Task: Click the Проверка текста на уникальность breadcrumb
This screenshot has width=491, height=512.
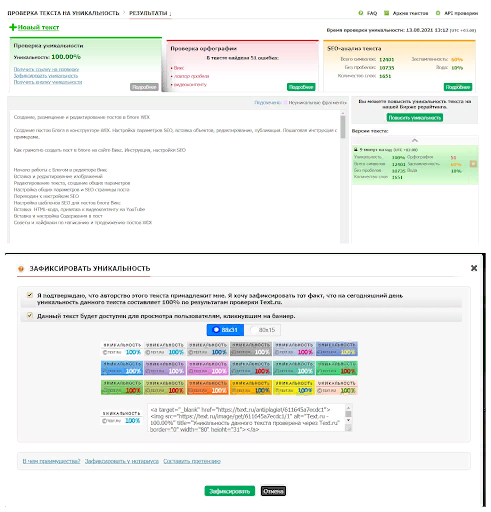Action: point(63,13)
